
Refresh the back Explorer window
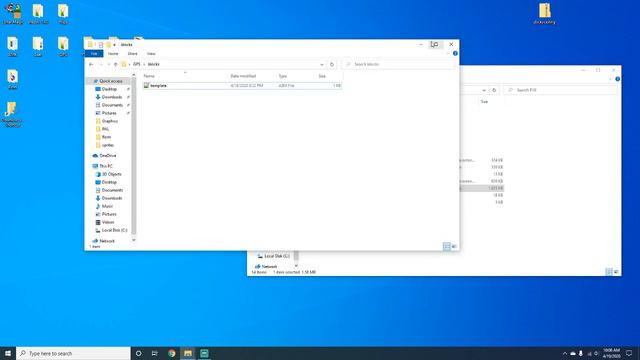[x=494, y=90]
